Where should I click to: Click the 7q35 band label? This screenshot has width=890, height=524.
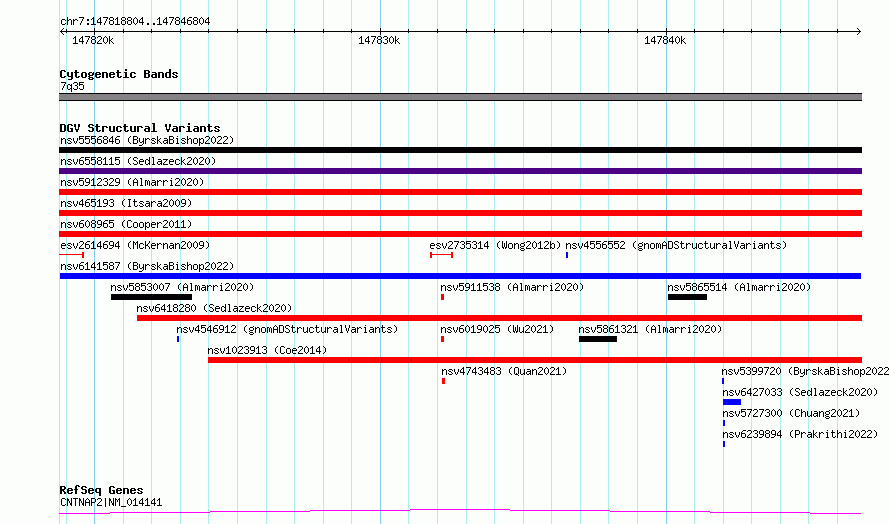72,86
